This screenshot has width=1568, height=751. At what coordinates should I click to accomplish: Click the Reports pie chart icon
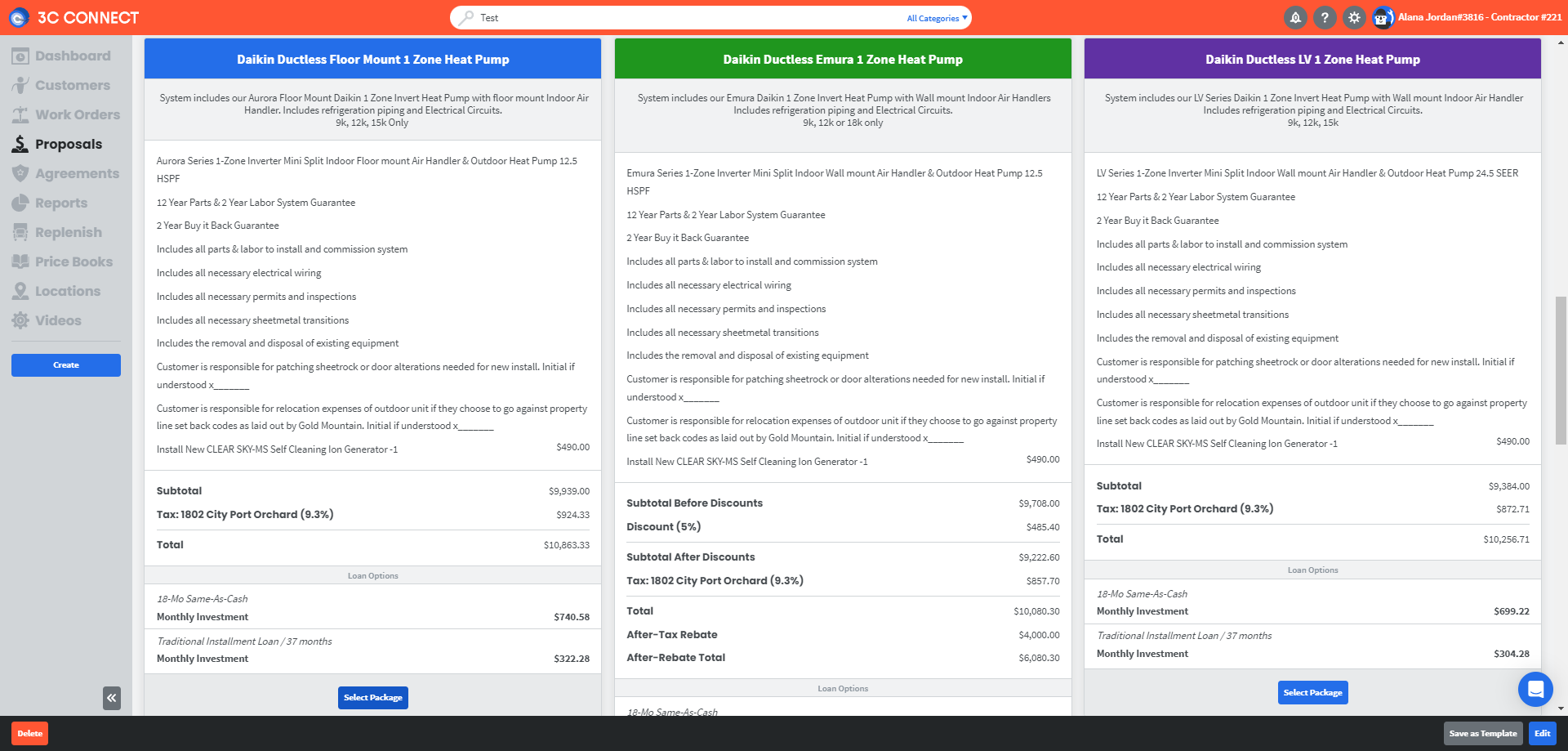click(20, 203)
